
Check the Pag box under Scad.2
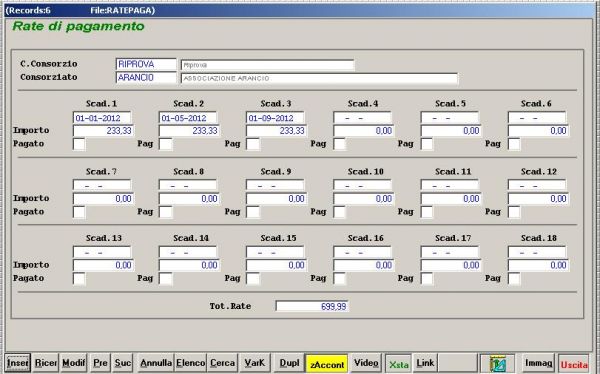(166, 144)
